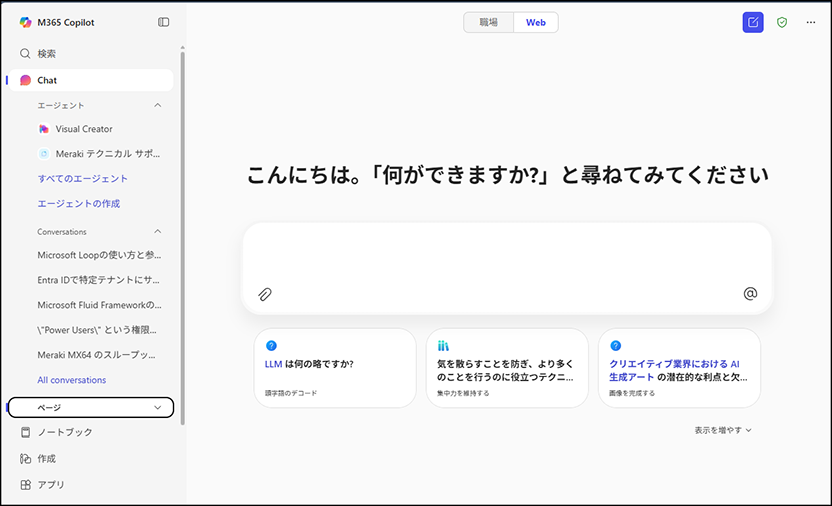Click question icon on LLM prompt card

[271, 346]
